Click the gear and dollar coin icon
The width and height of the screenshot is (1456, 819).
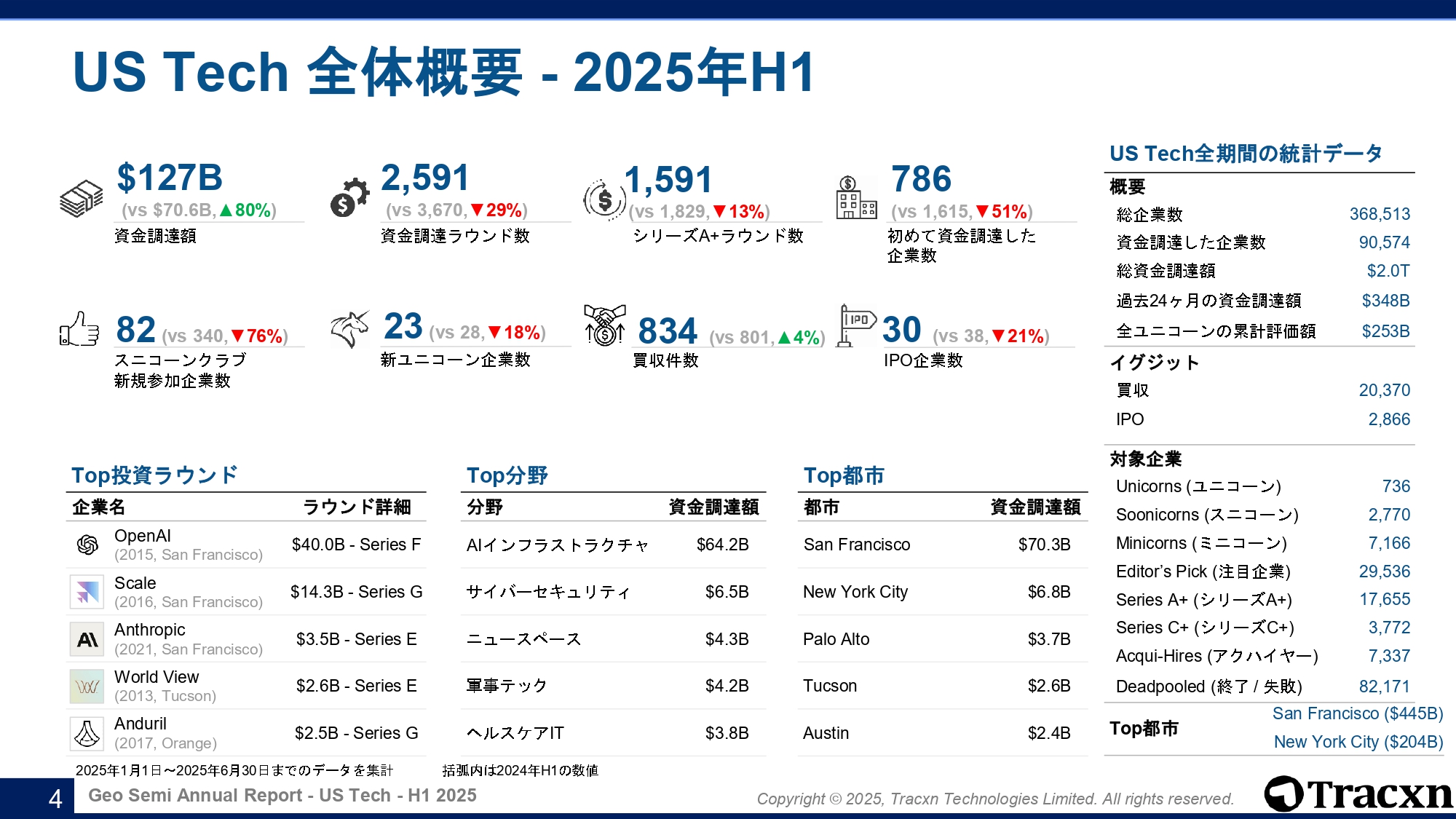point(349,197)
